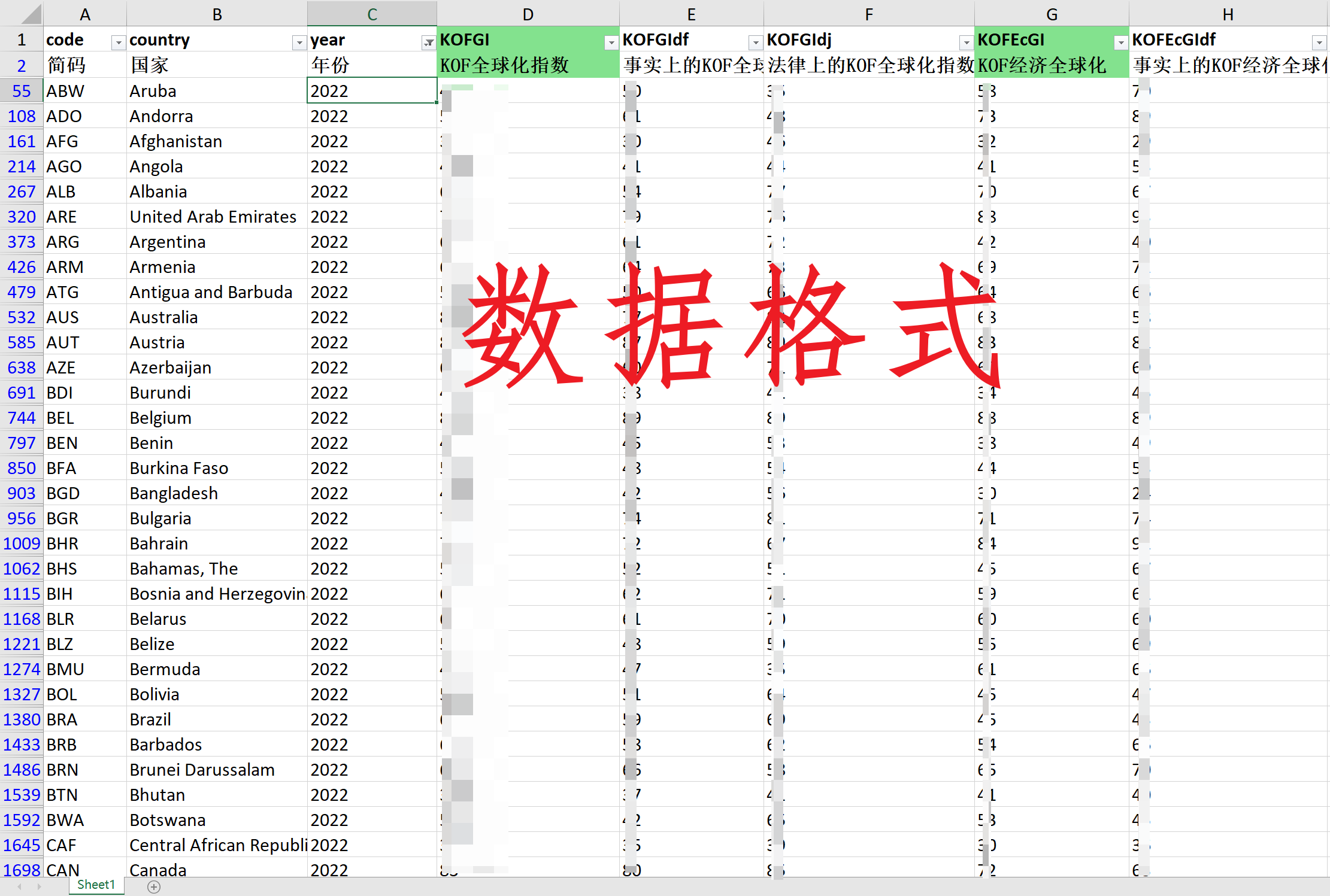Expand the KOFEcGI filter dropdown
Image resolution: width=1330 pixels, height=896 pixels.
tap(1120, 42)
